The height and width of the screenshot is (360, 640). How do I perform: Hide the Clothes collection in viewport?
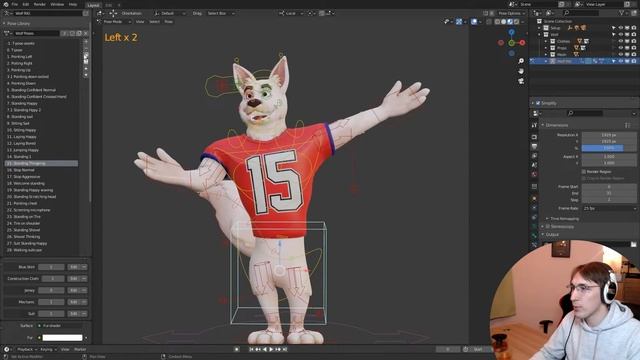621,41
